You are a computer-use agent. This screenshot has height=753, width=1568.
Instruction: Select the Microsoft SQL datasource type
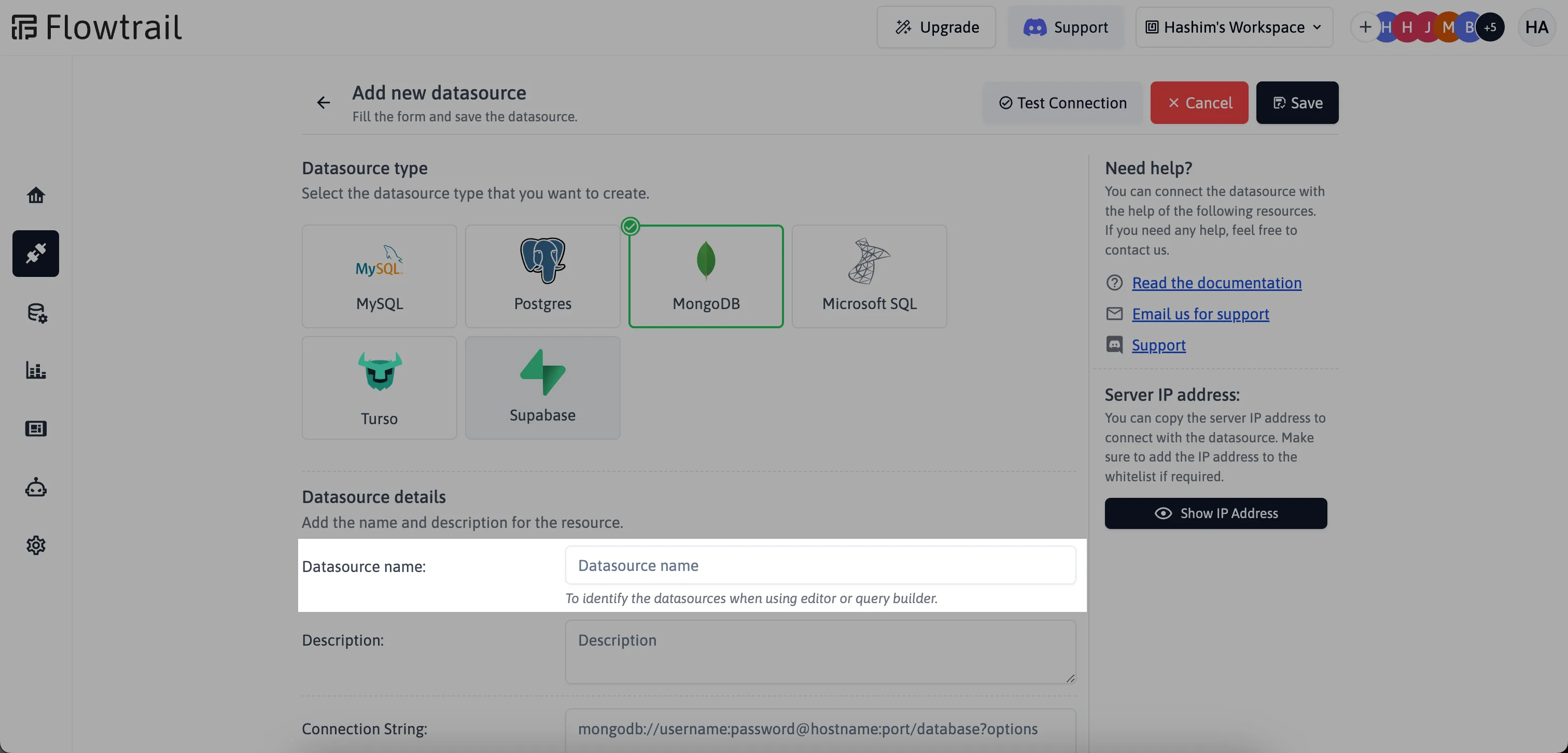869,276
